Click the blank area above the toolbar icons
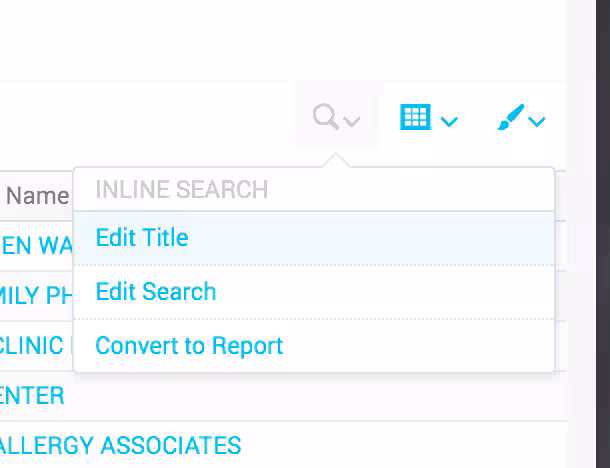610x468 pixels. [x=300, y=40]
